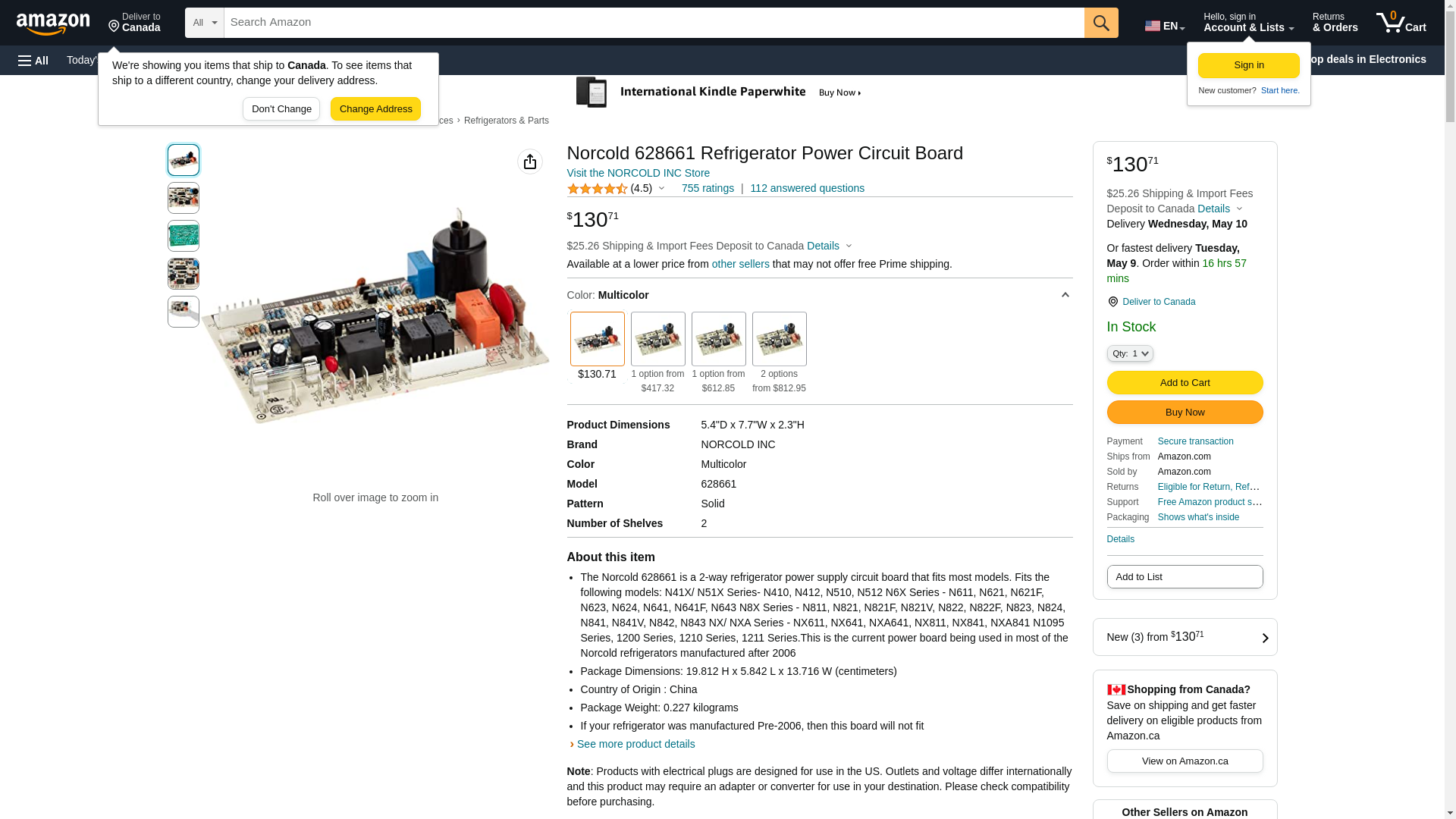Open the All hamburger menu
This screenshot has width=1456, height=819.
pyautogui.click(x=33, y=60)
